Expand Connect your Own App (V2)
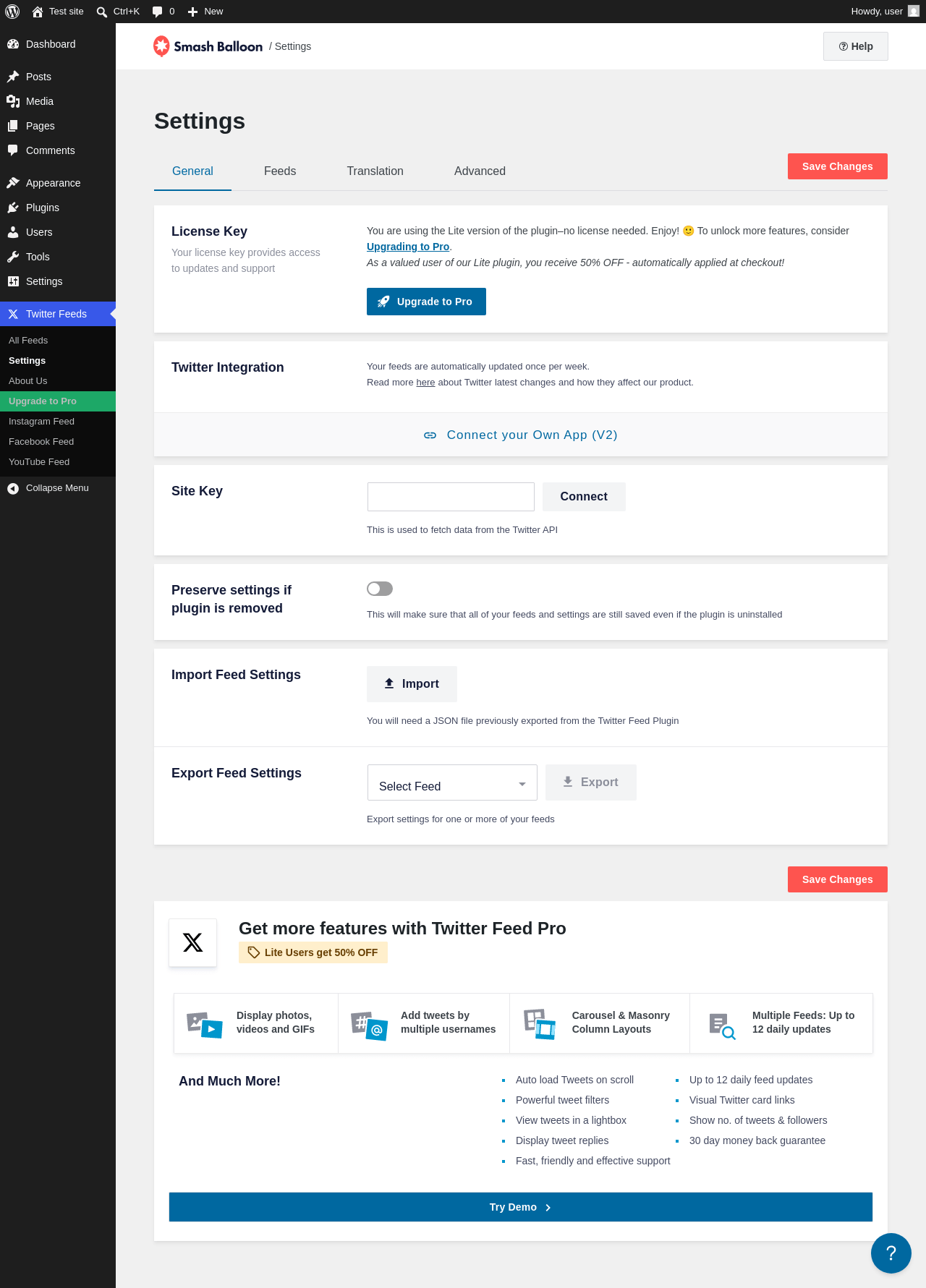 point(521,435)
